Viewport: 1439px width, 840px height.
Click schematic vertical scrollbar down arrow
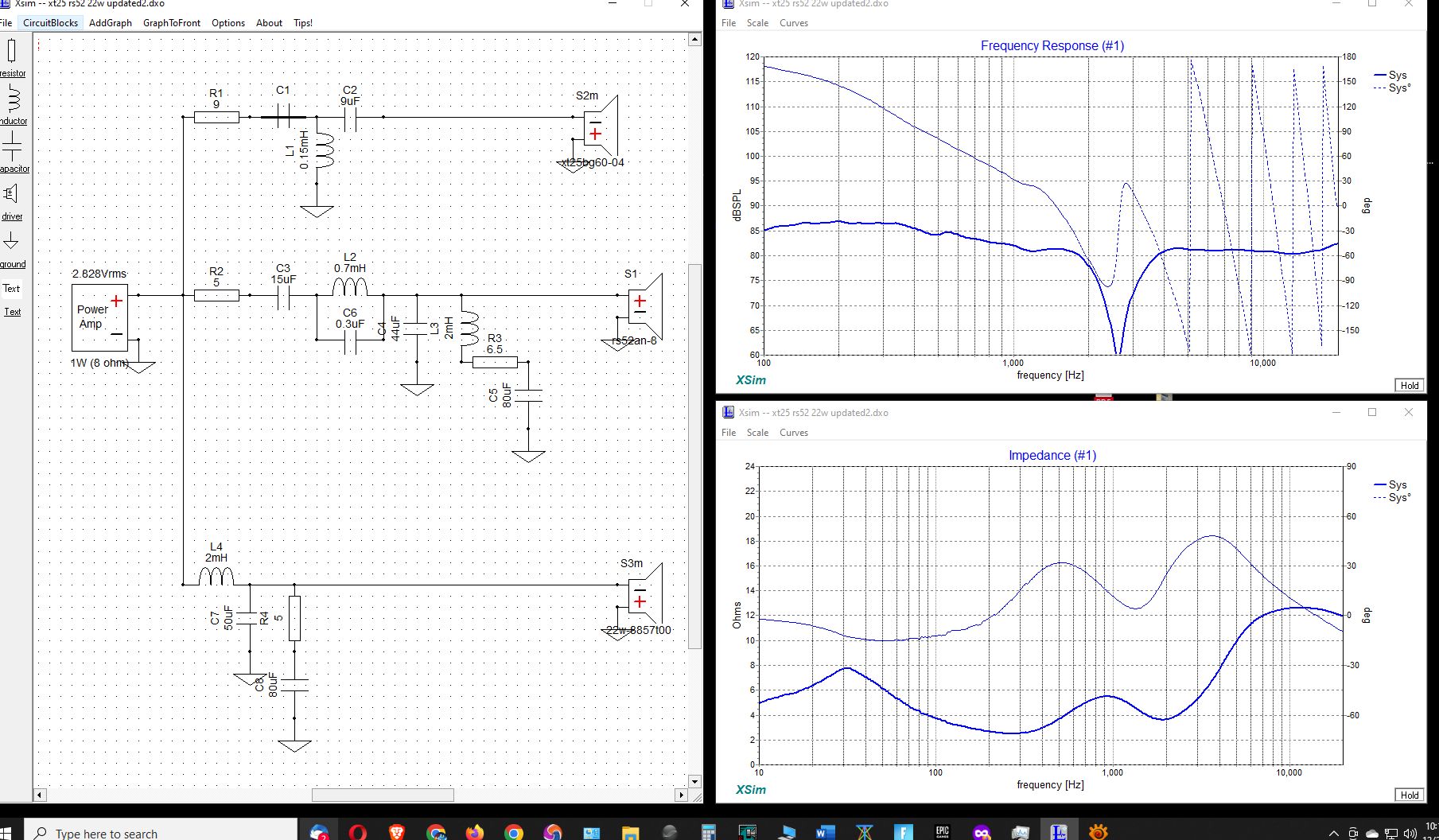point(694,781)
